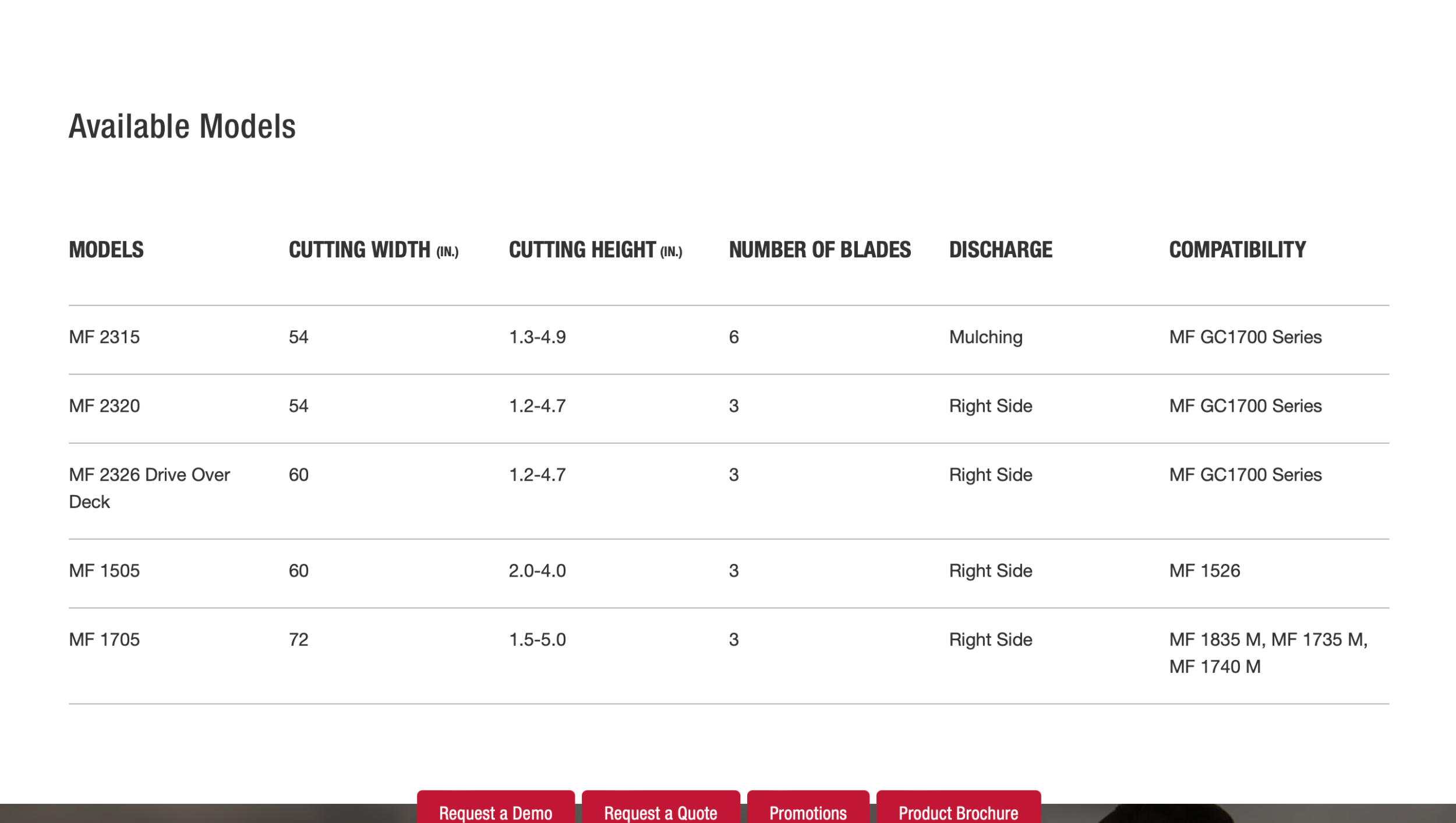Viewport: 1456px width, 823px height.
Task: Click the blade count 6 for MF 2315
Action: click(734, 337)
